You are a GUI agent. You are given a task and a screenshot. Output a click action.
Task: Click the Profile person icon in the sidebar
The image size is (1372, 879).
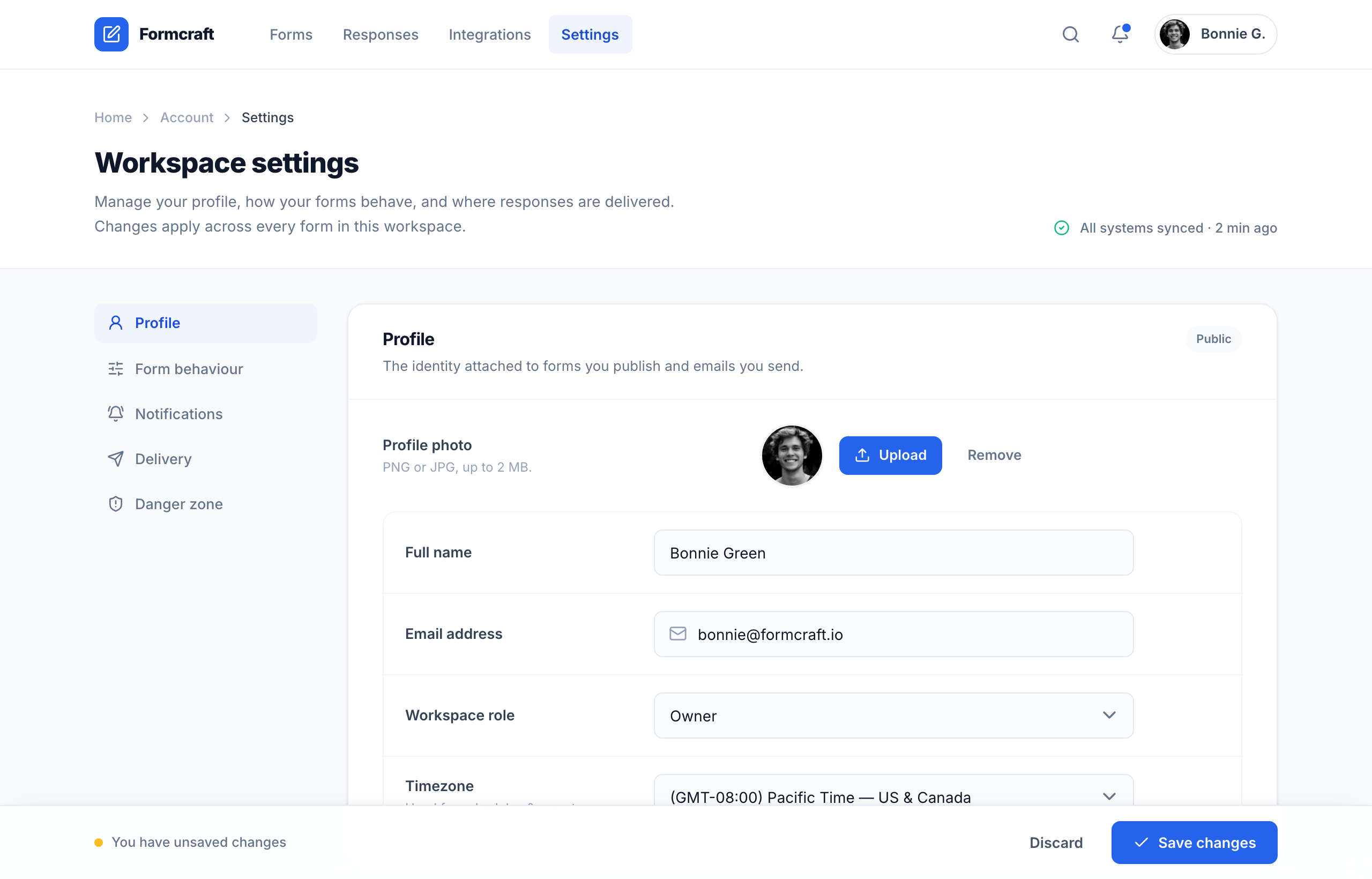pos(116,323)
